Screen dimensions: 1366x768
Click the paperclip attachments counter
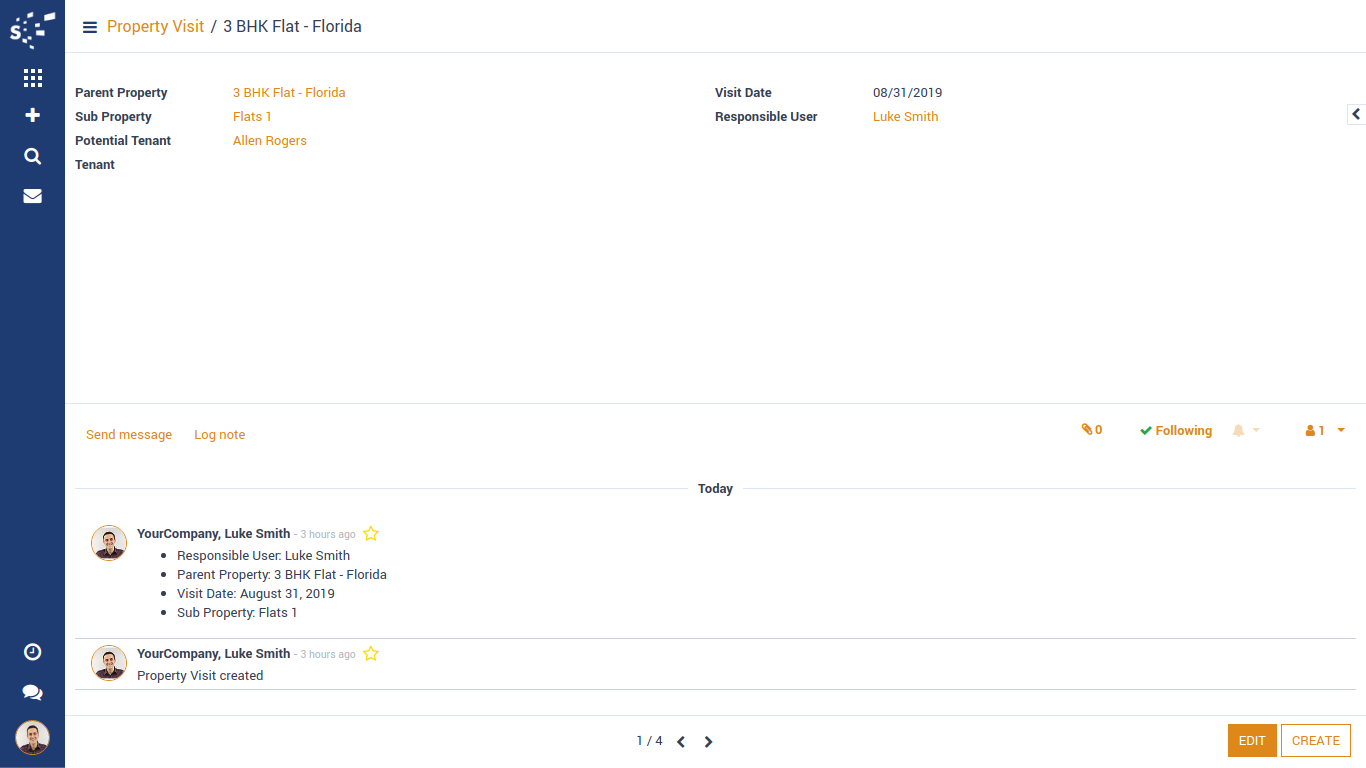1091,430
